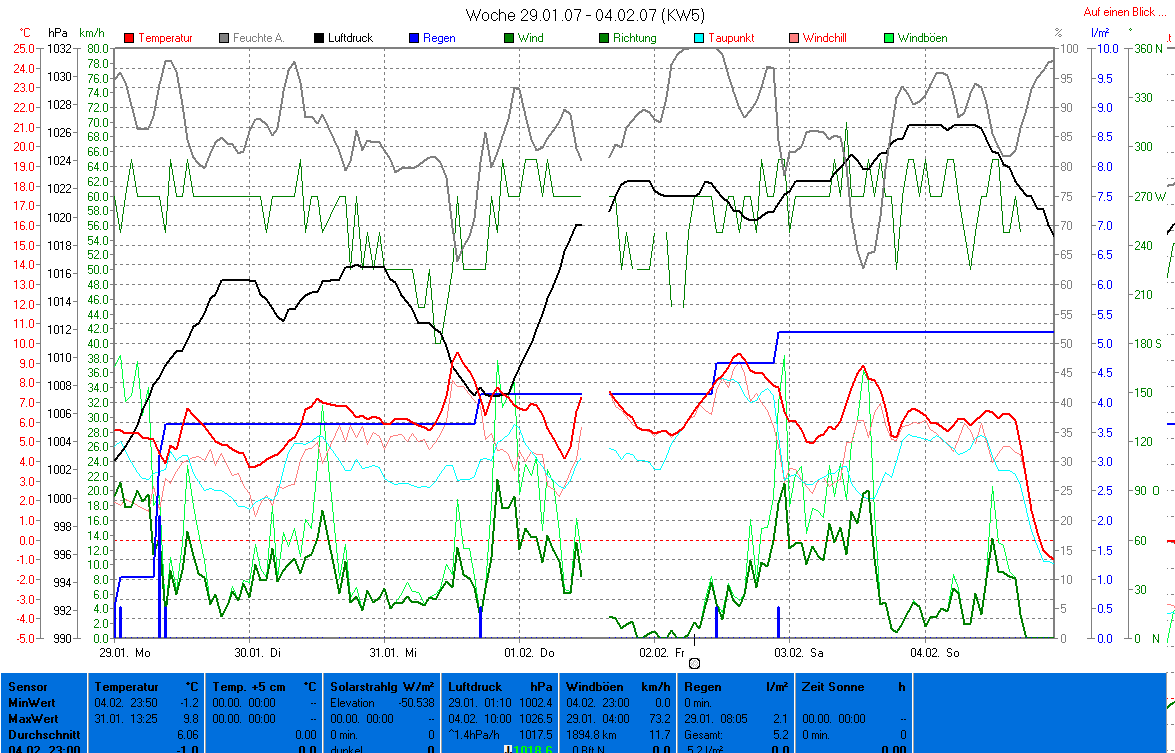The image size is (1175, 753).
Task: Click the bright green Windböen legend square
Action: pyautogui.click(x=889, y=38)
